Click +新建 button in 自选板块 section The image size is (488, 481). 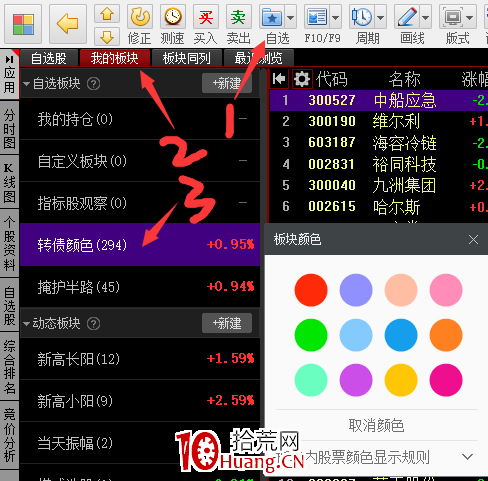pos(227,83)
